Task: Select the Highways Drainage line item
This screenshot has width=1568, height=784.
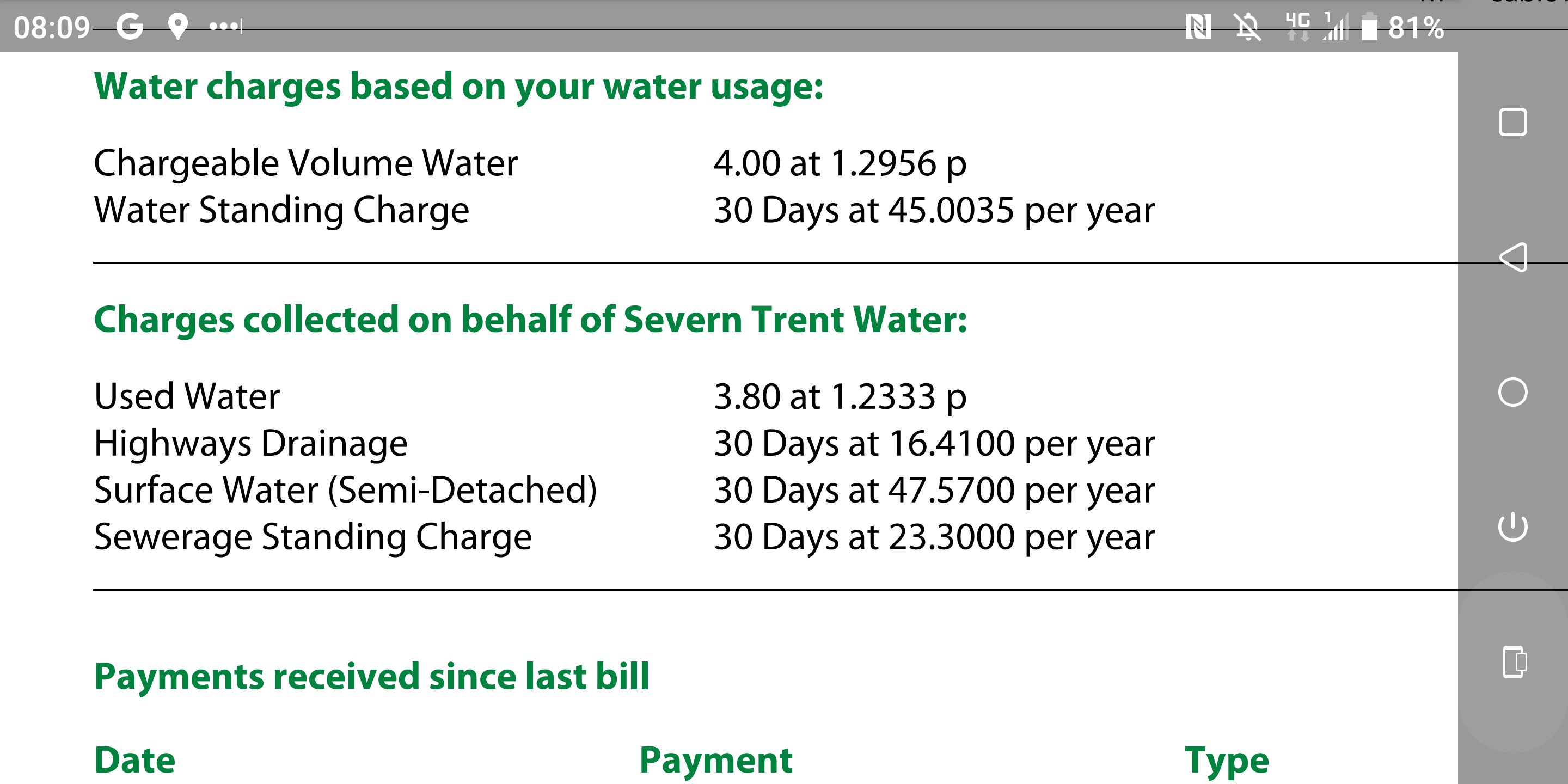Action: [x=251, y=443]
